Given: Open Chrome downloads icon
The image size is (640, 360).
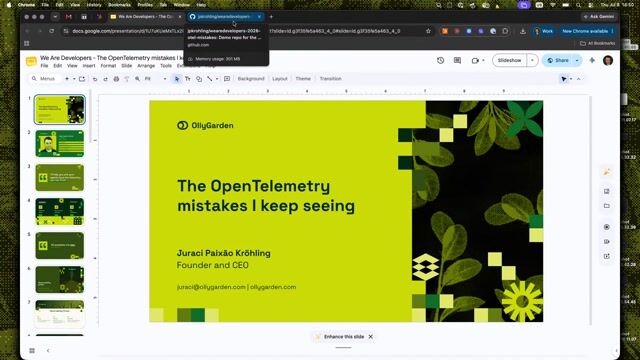Looking at the screenshot, I should pos(522,31).
